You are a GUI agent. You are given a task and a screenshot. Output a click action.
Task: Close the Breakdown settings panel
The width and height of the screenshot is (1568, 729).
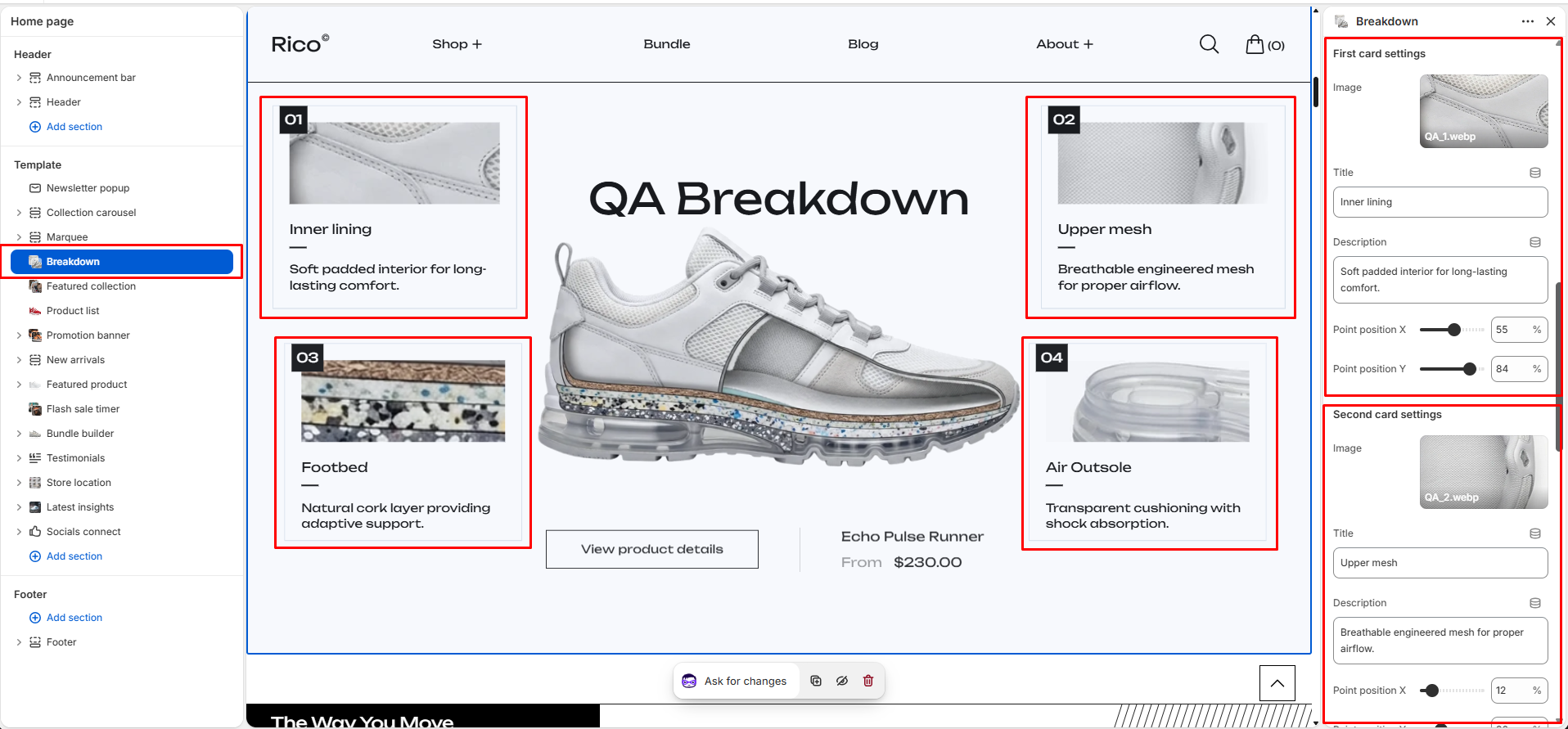click(x=1551, y=21)
